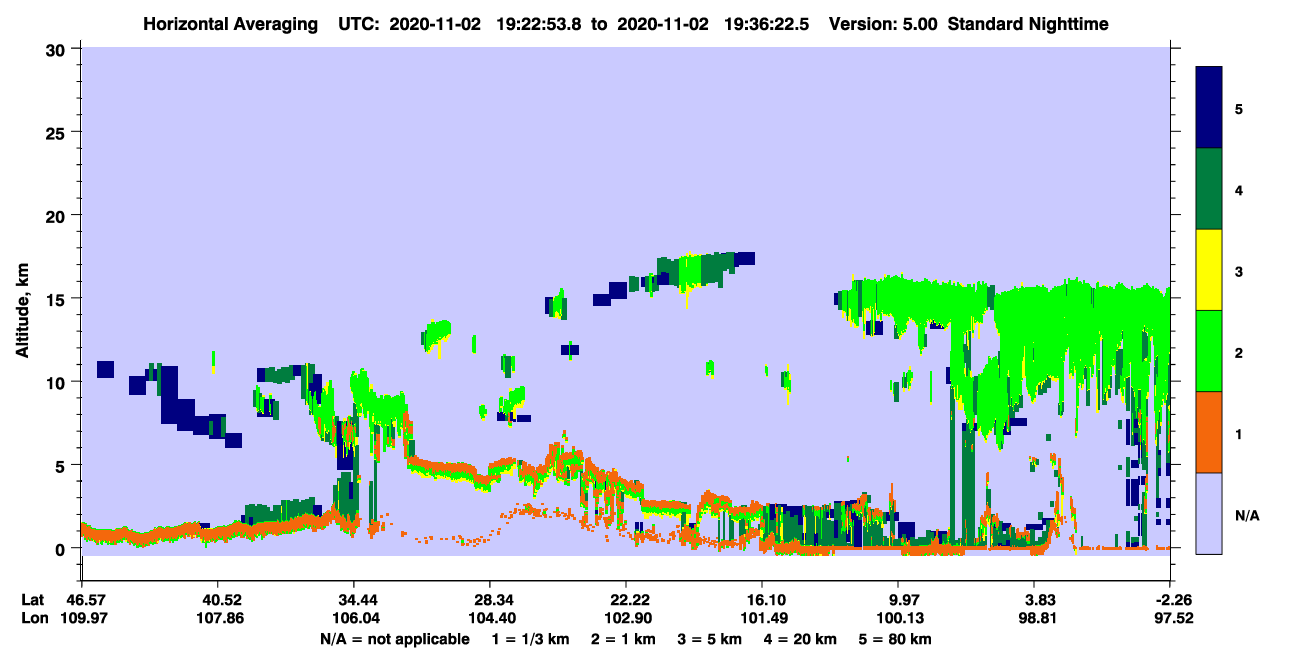Viewport: 1300px width, 667px height.
Task: Click the yellow level 3 colorbar segment
Action: (x=1209, y=270)
